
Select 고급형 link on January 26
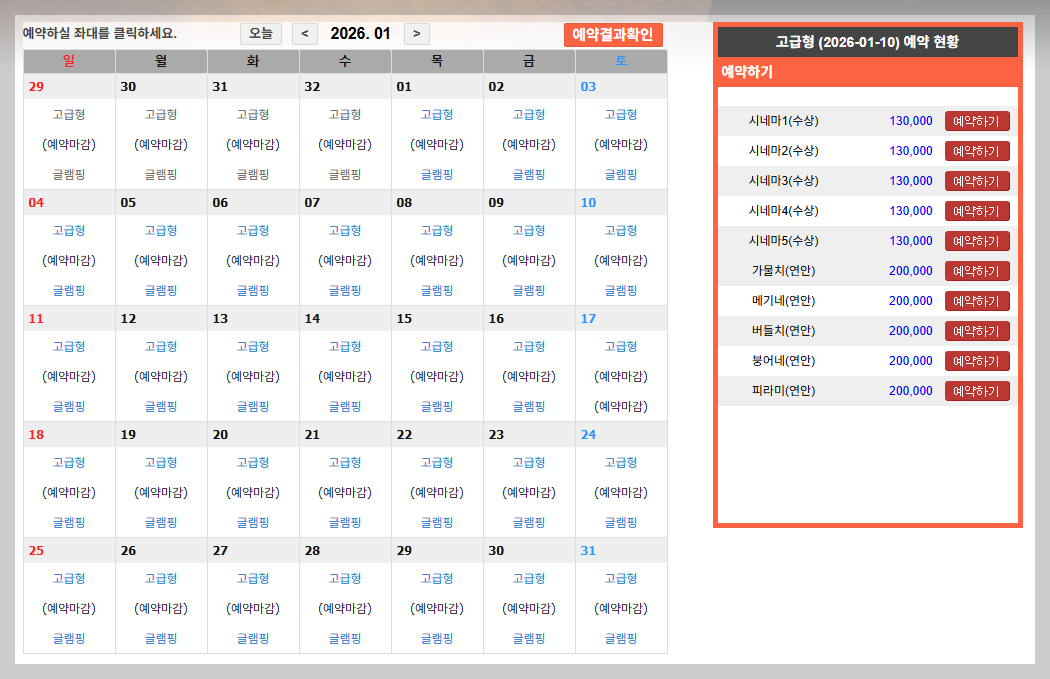(x=161, y=578)
